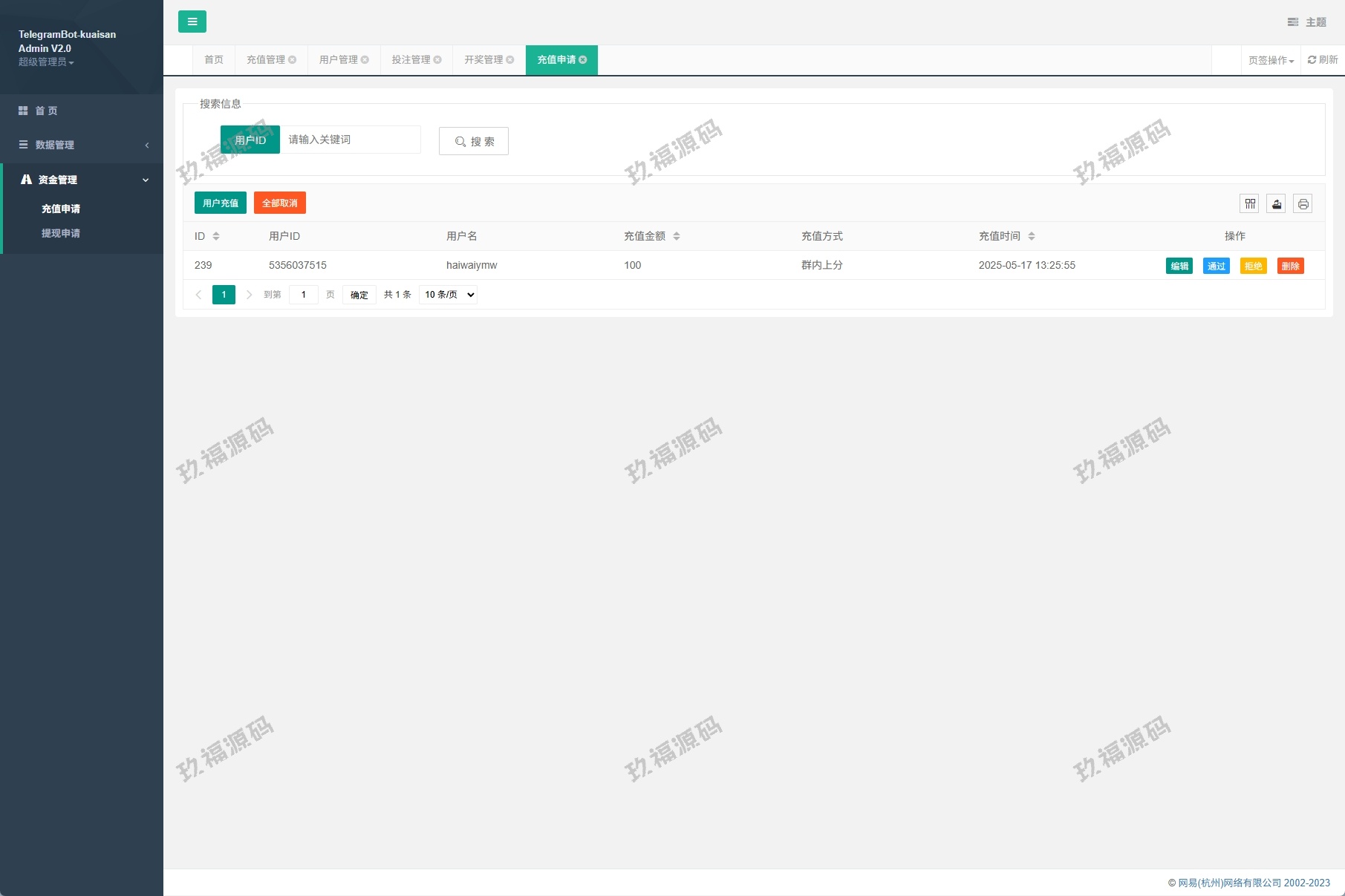The image size is (1345, 896).
Task: Click the export table icon
Action: tap(1277, 203)
